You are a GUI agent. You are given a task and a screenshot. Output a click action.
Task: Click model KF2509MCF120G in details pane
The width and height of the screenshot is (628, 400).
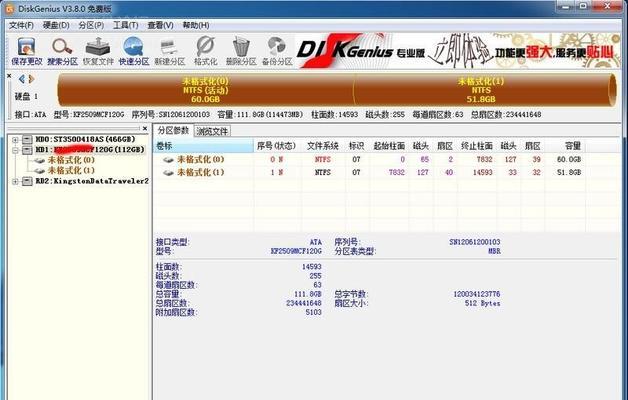tap(296, 251)
